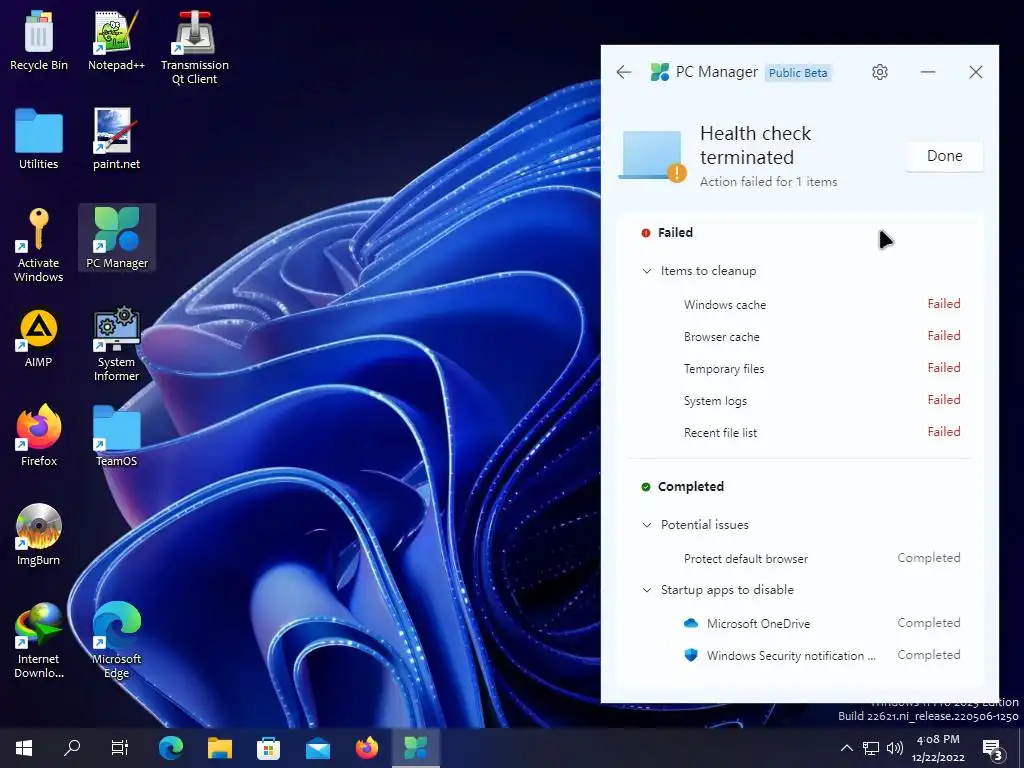Image resolution: width=1024 pixels, height=768 pixels.
Task: Select the paint.net desktop shortcut
Action: pos(116,139)
